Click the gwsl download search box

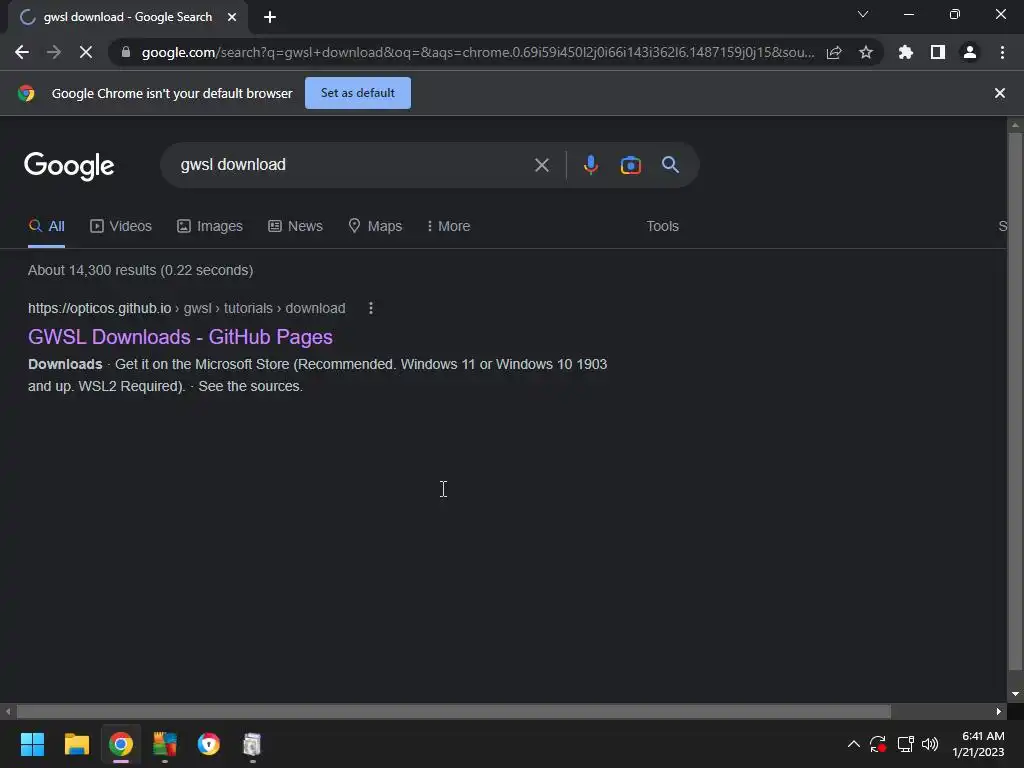click(353, 165)
